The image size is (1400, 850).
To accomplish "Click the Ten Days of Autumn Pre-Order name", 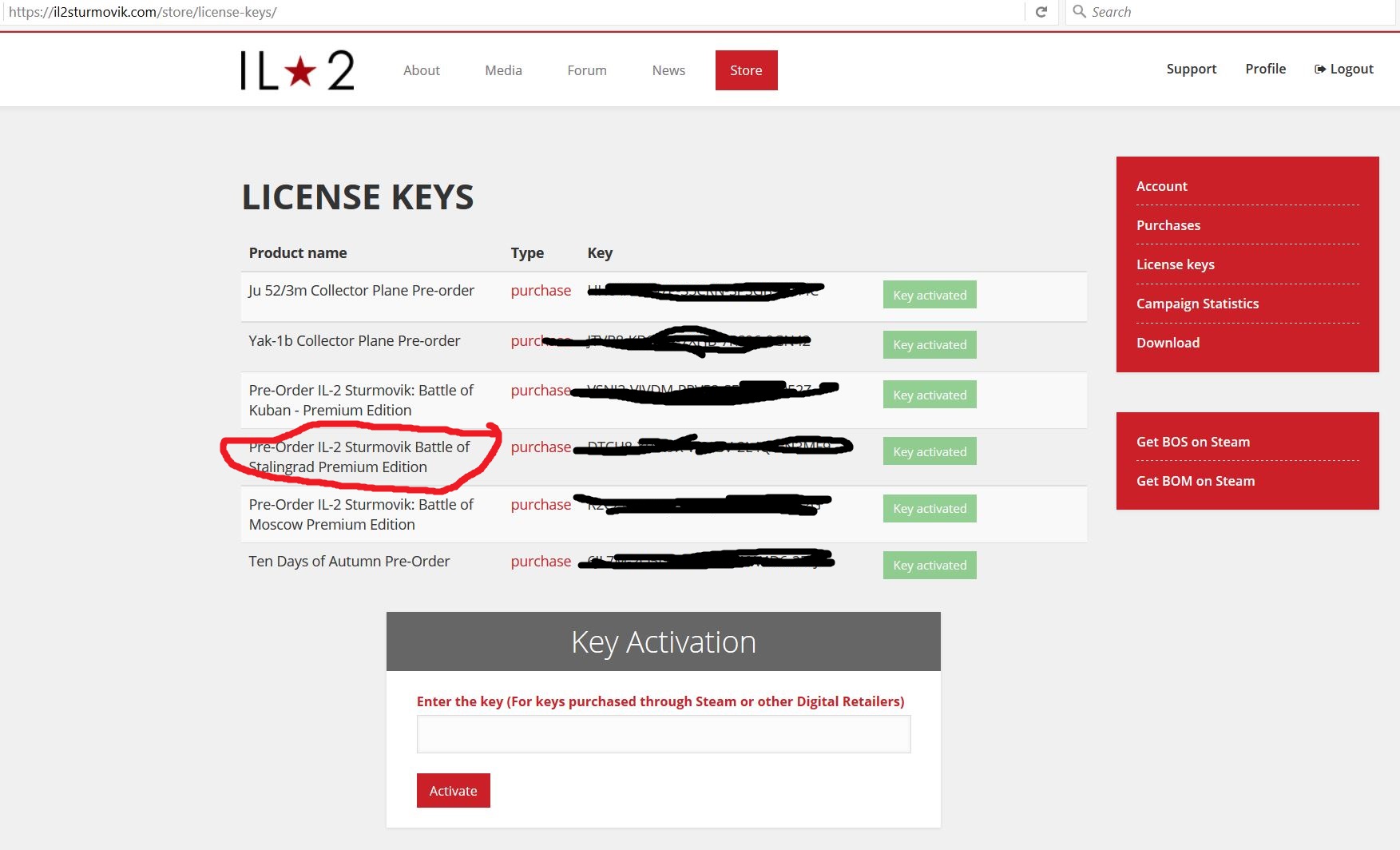I will point(349,562).
